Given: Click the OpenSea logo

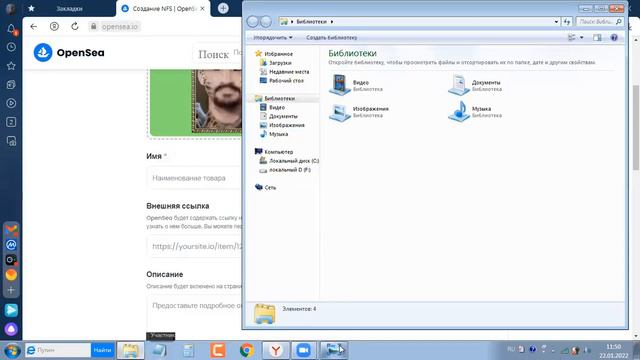Looking at the screenshot, I should (x=69, y=53).
